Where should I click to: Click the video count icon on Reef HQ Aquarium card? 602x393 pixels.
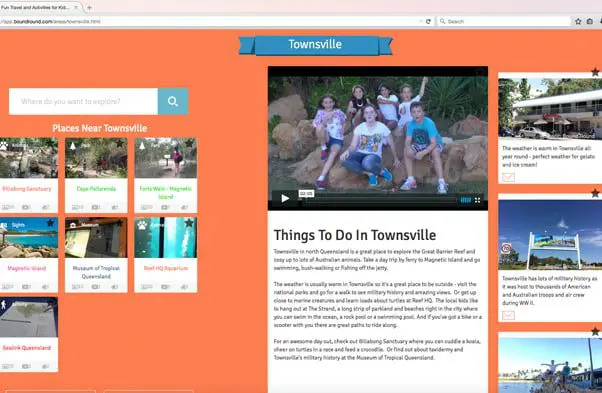(x=165, y=287)
